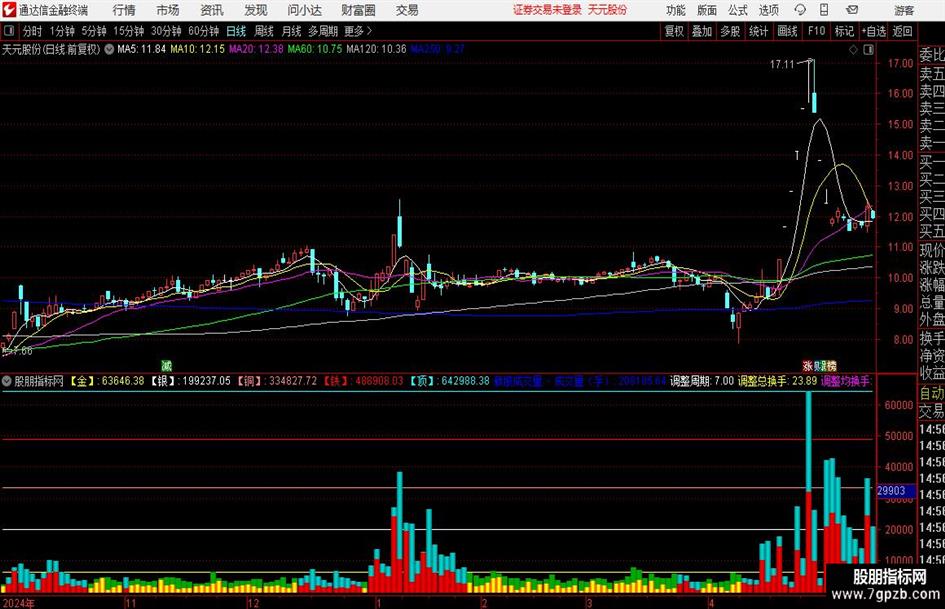
Task: Toggle the right side panel icon
Action: [x=868, y=50]
